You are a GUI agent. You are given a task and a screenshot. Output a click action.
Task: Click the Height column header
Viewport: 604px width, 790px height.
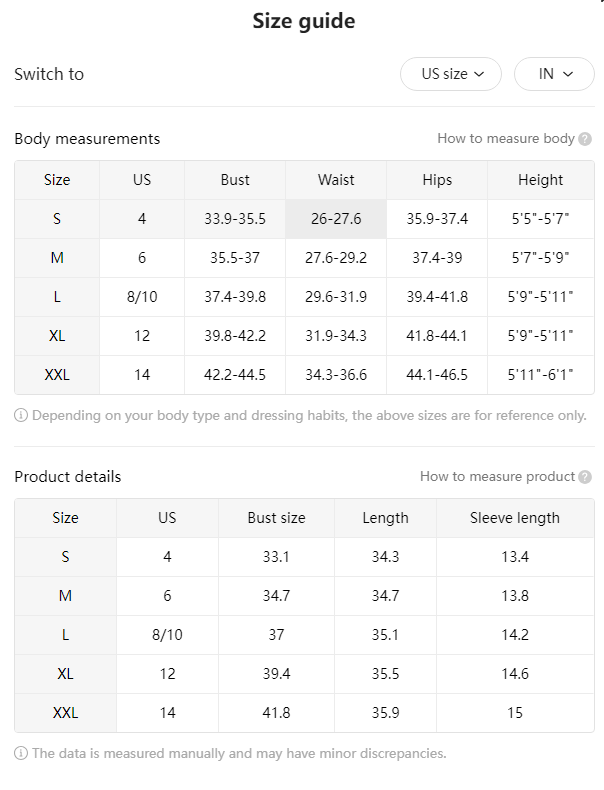tap(541, 180)
